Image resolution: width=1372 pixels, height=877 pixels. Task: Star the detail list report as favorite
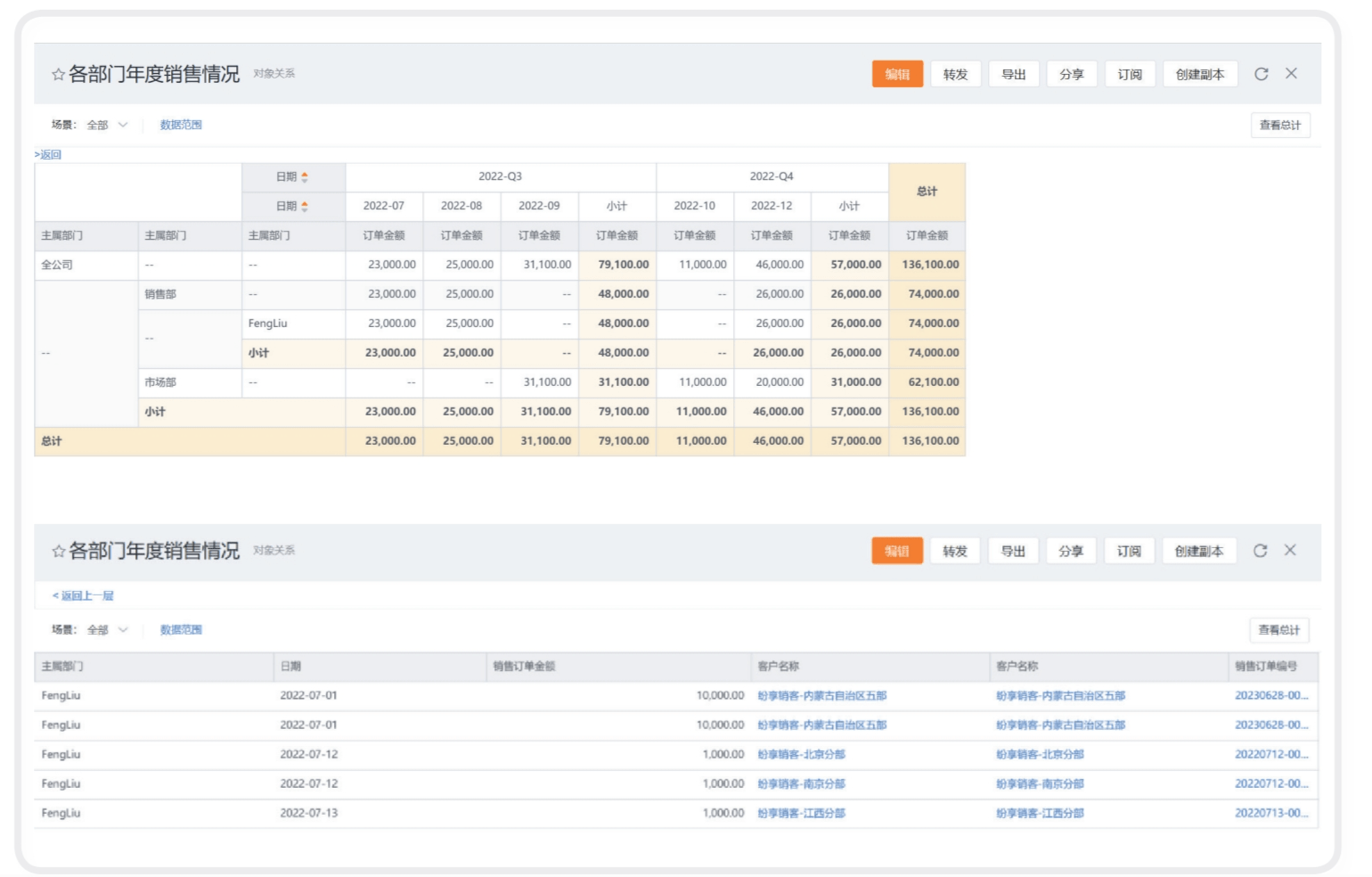tap(58, 552)
